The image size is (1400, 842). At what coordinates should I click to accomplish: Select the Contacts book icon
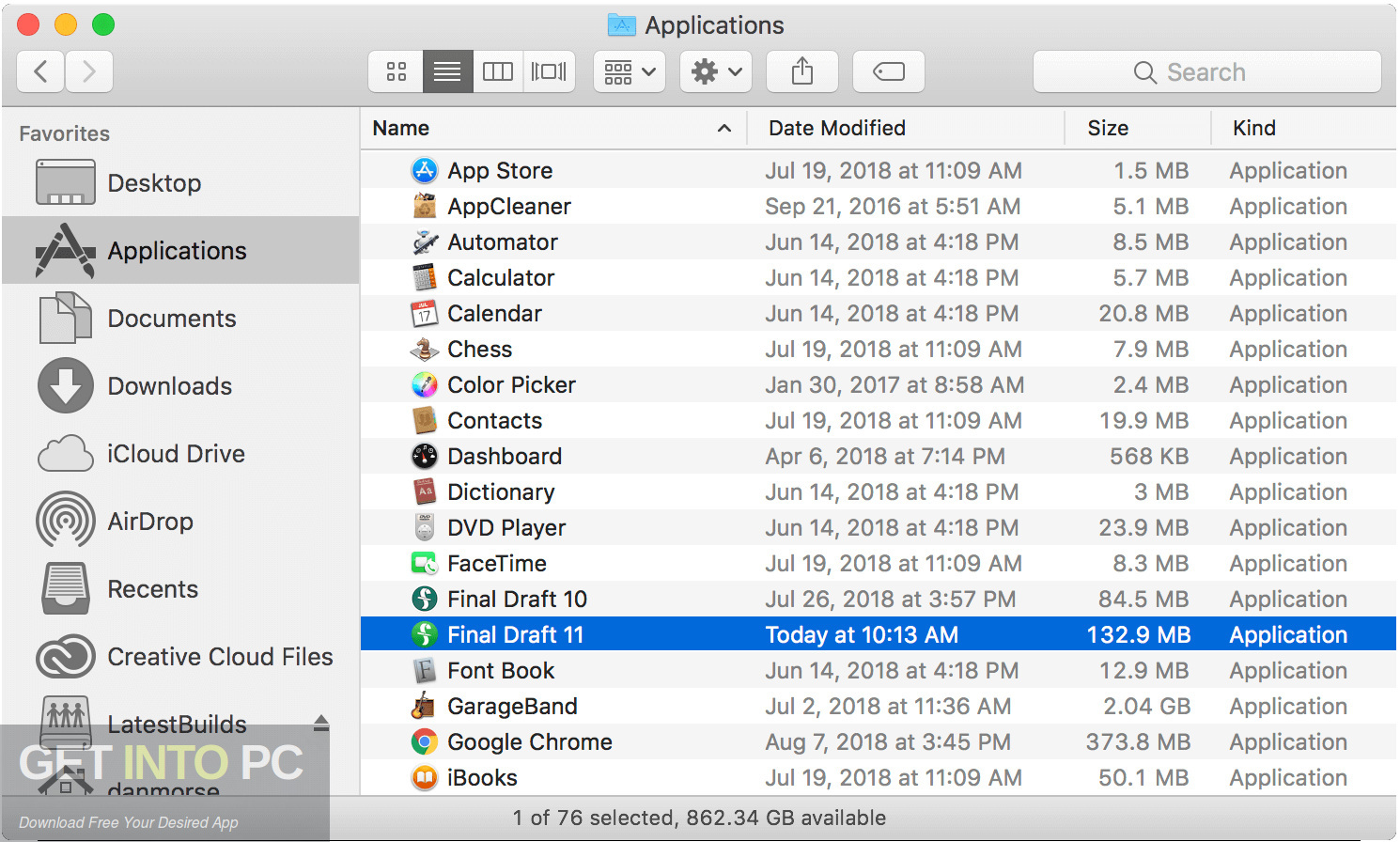click(x=425, y=420)
